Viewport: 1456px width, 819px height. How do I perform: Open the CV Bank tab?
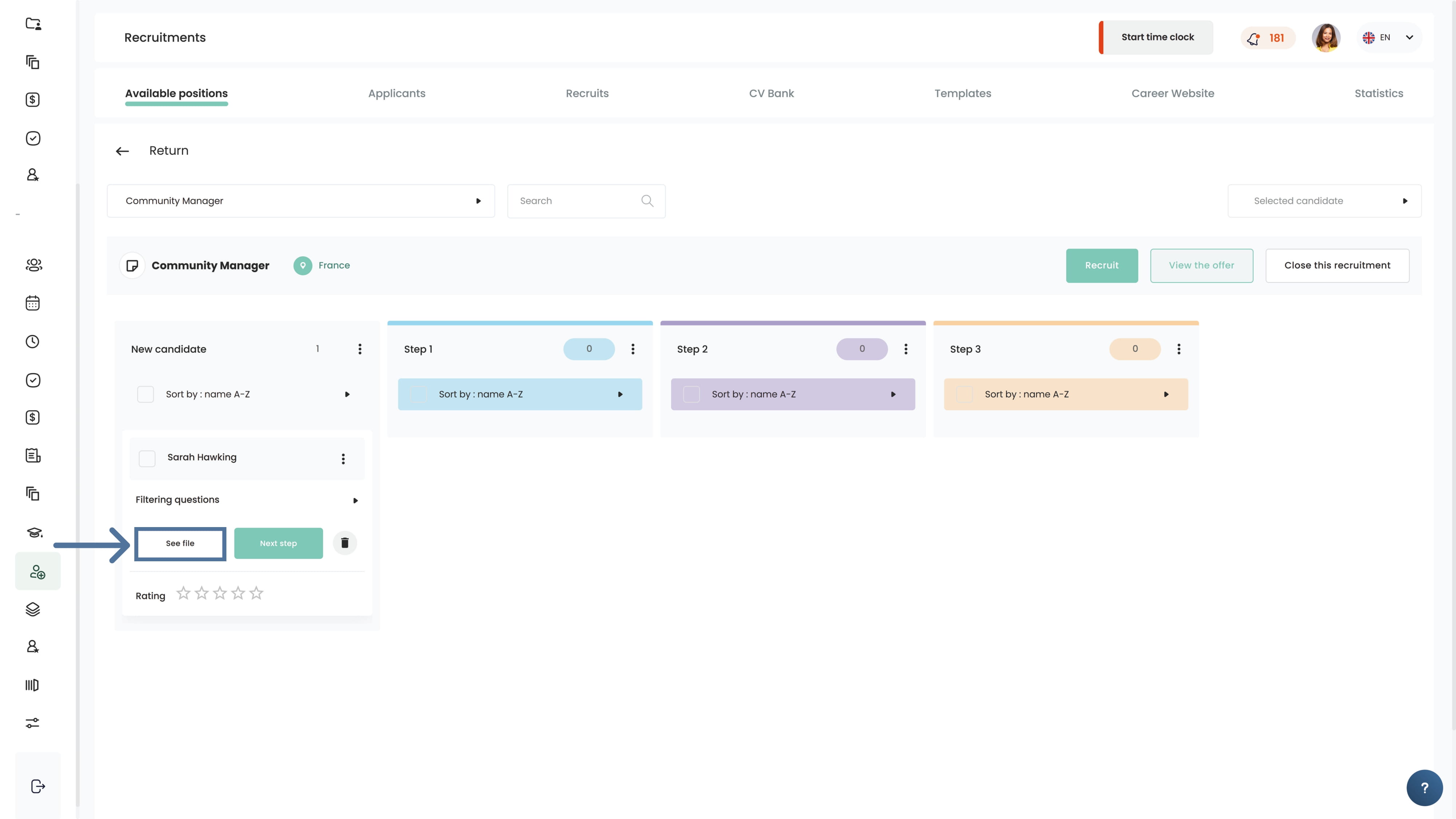point(771,93)
